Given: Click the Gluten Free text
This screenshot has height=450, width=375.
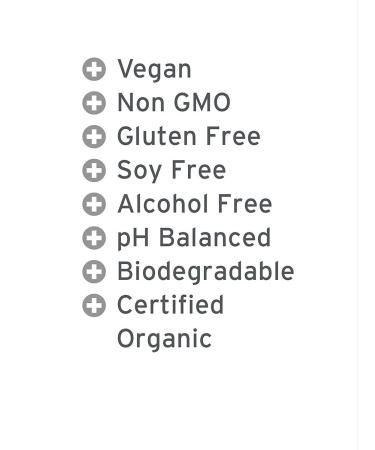Looking at the screenshot, I should (x=189, y=136).
